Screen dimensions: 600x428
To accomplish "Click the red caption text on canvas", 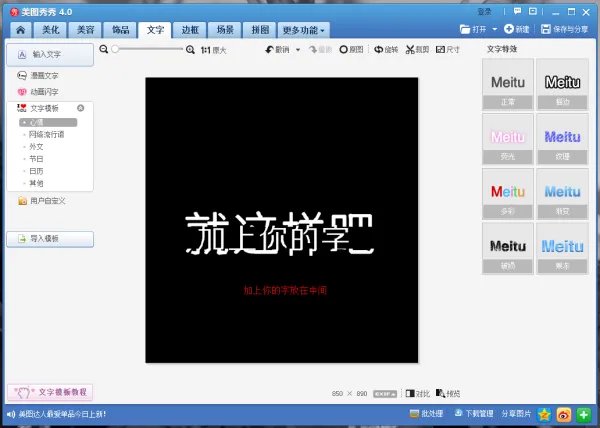I will [285, 290].
